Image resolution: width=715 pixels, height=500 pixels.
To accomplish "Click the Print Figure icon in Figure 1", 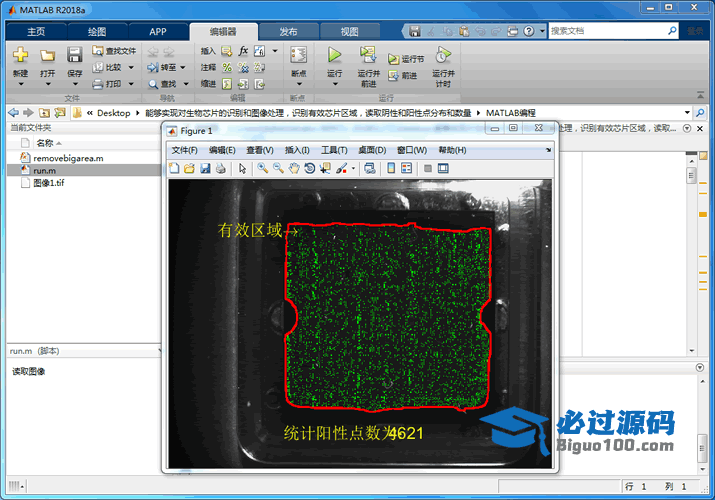I will [x=220, y=168].
